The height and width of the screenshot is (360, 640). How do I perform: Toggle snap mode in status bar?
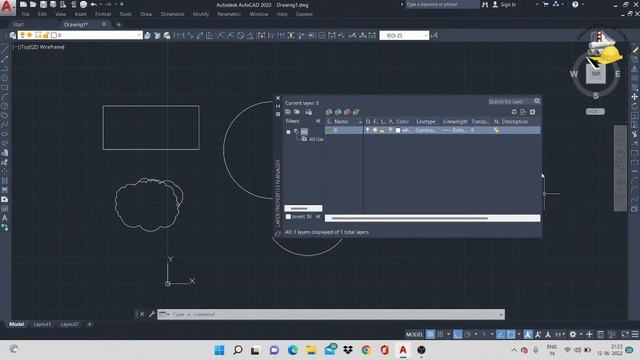(440, 334)
